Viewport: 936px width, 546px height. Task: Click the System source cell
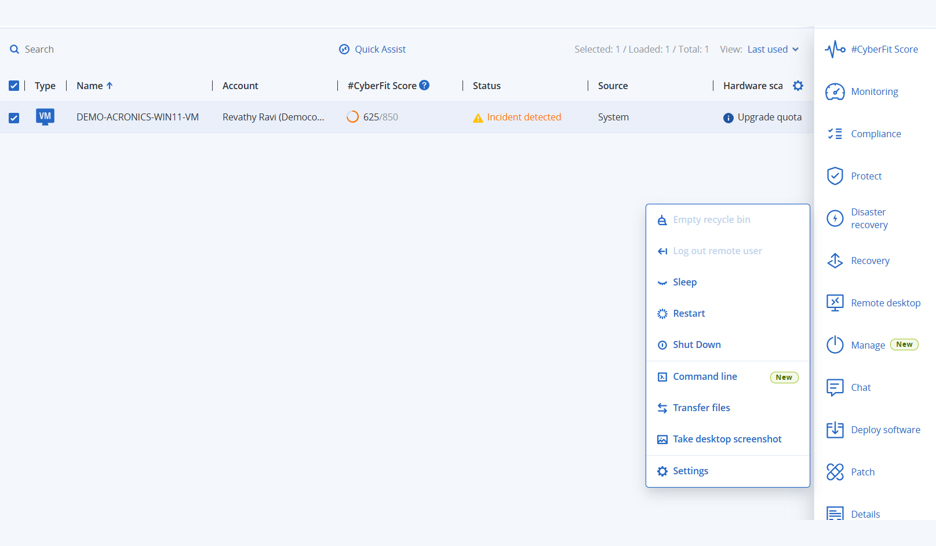pyautogui.click(x=613, y=117)
